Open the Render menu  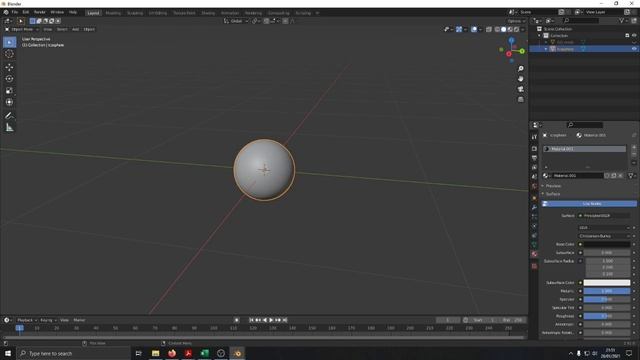(40, 12)
